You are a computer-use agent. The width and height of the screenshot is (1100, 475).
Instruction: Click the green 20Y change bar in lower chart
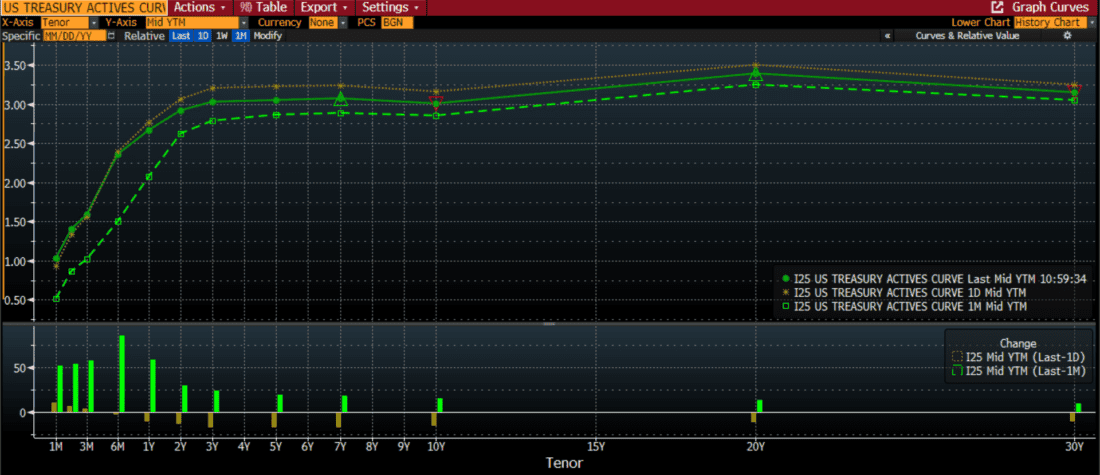(759, 406)
